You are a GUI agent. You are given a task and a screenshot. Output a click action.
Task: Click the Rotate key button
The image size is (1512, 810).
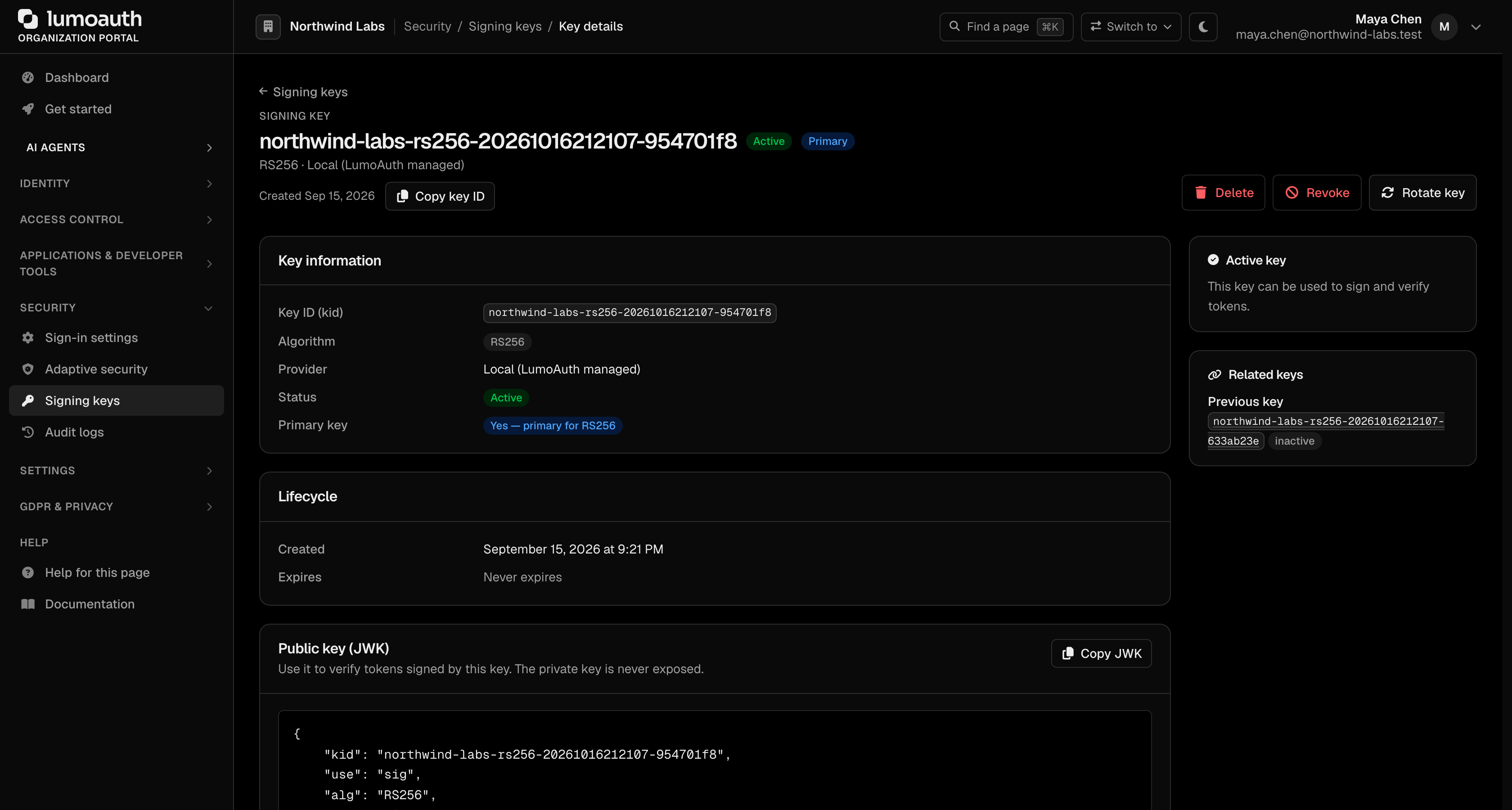1422,193
